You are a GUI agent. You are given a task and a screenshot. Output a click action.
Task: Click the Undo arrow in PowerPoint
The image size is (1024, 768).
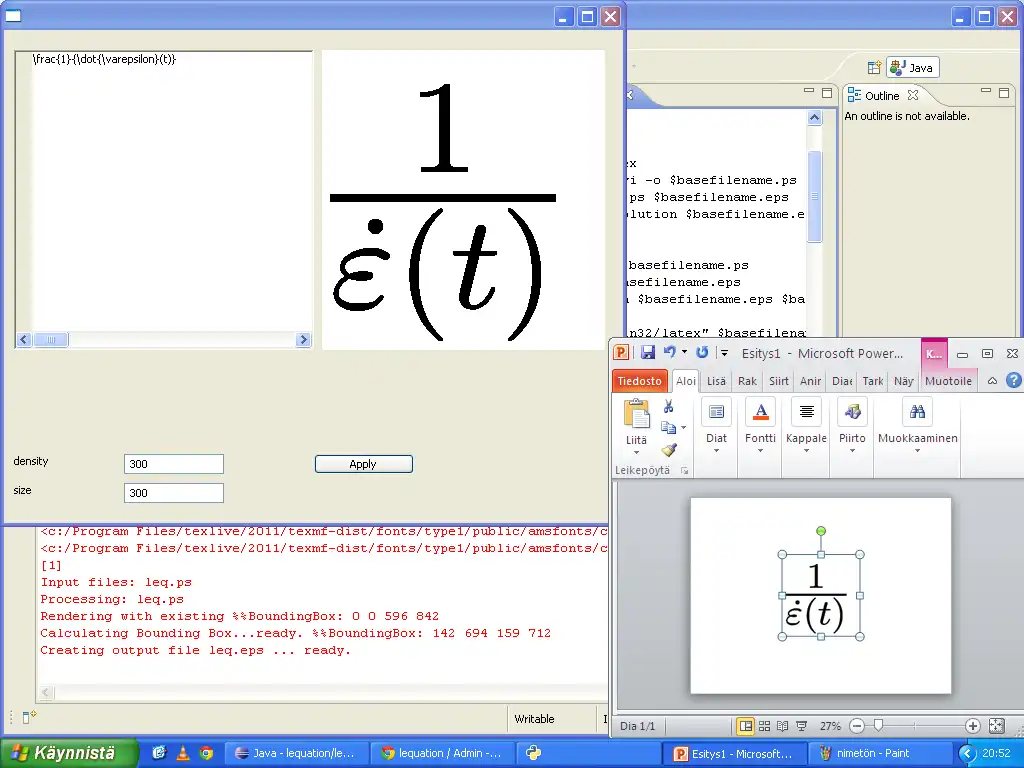[669, 352]
